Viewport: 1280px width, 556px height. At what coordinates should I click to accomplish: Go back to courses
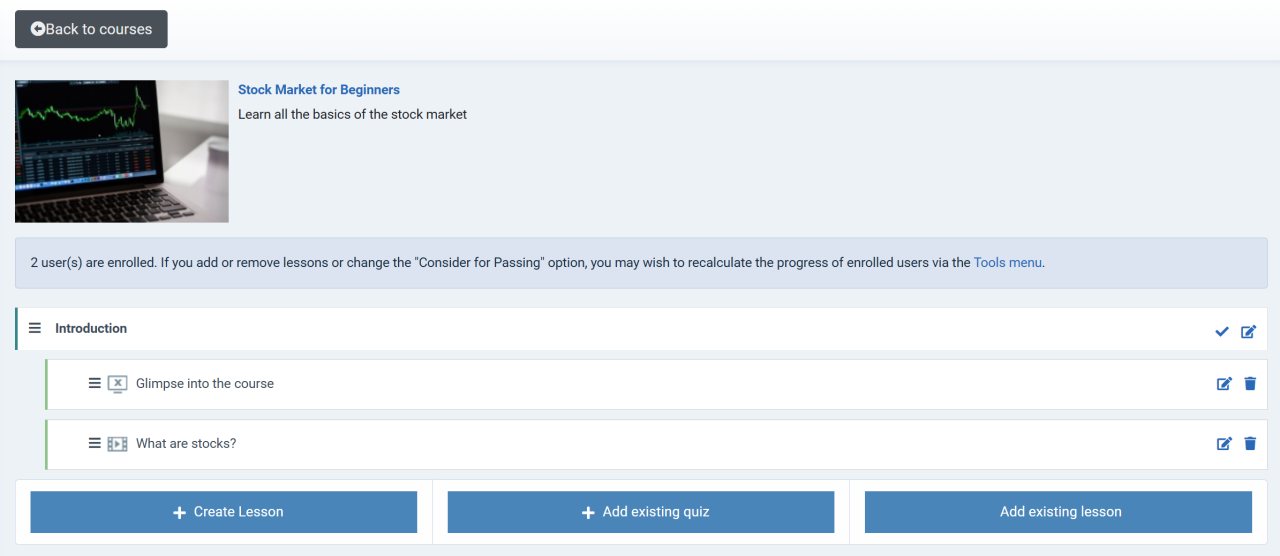91,29
